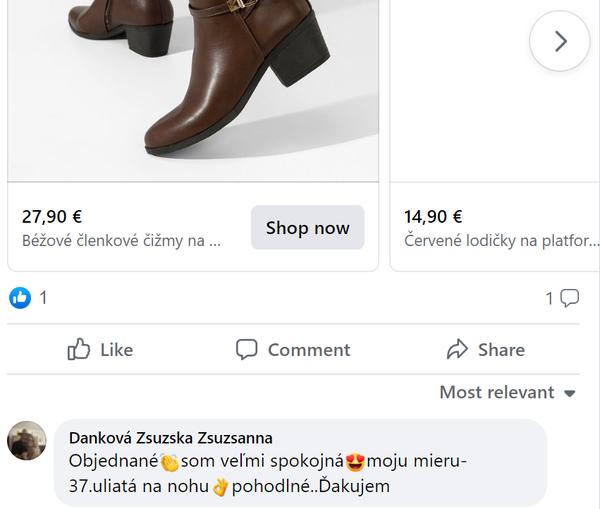Open Danková Zsuzska Zsuzsanna's profile name
Viewport: 600px width, 509px height.
click(170, 438)
